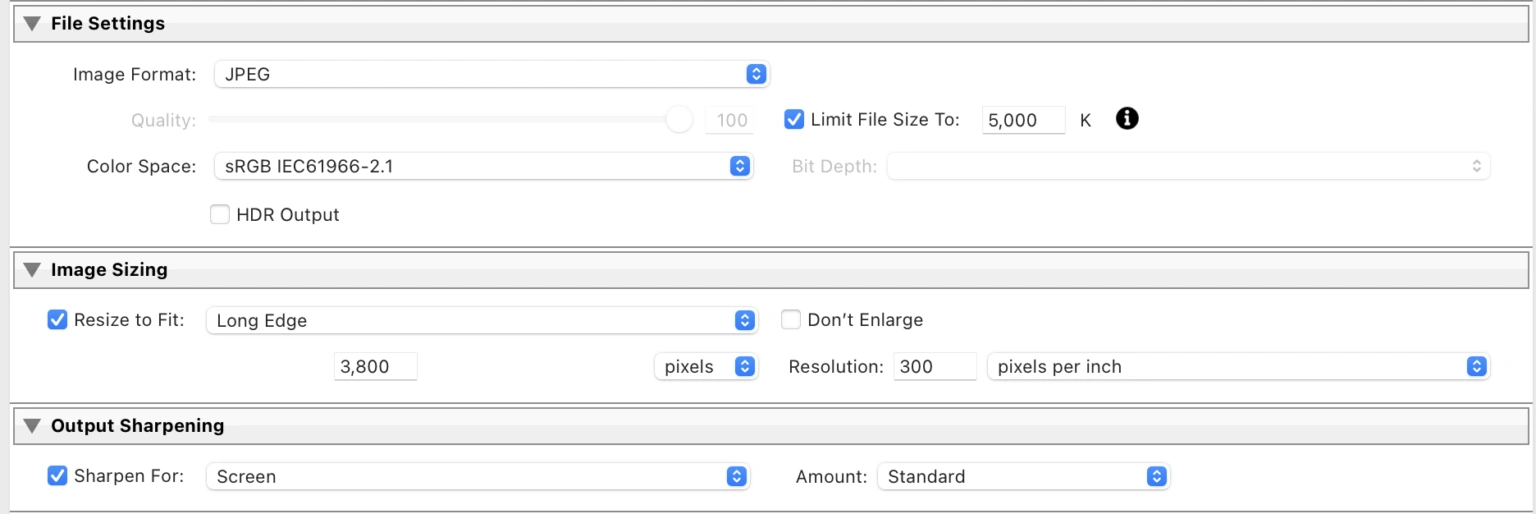Screen dimensions: 1536x514
Task: Click the file size info icon
Action: [1127, 119]
